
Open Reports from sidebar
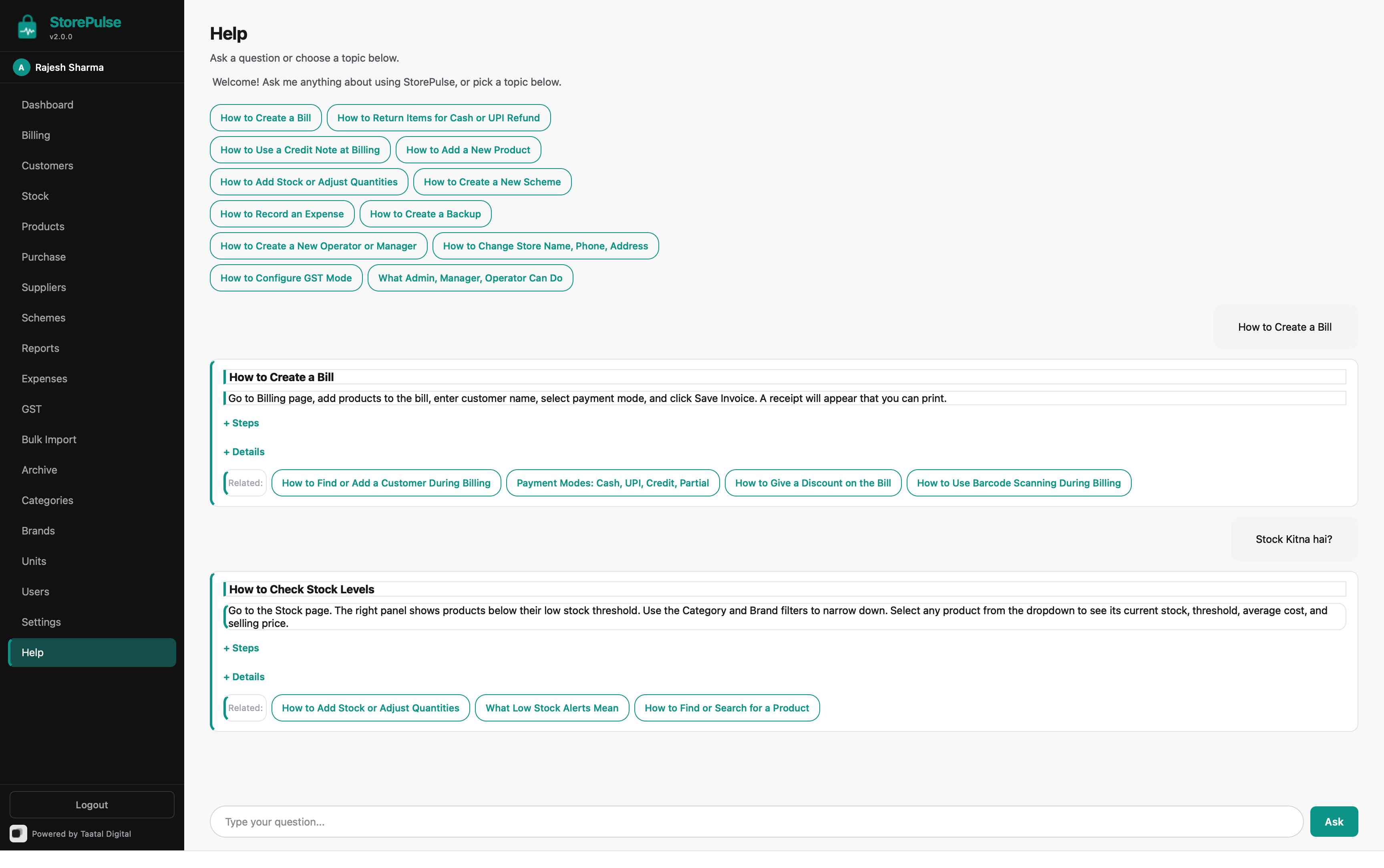pyautogui.click(x=92, y=348)
